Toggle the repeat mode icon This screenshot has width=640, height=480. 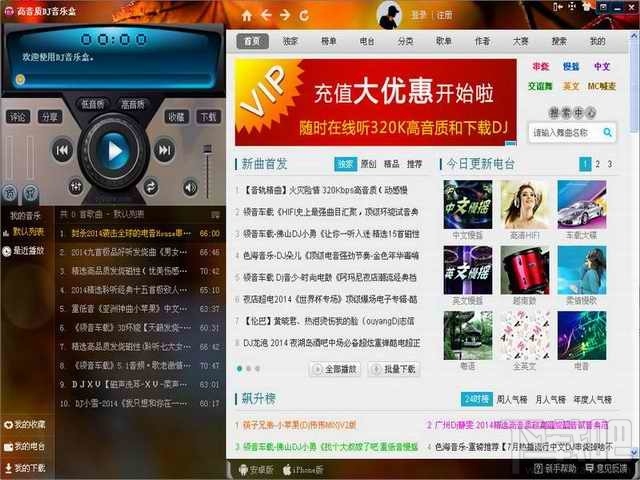coord(151,187)
